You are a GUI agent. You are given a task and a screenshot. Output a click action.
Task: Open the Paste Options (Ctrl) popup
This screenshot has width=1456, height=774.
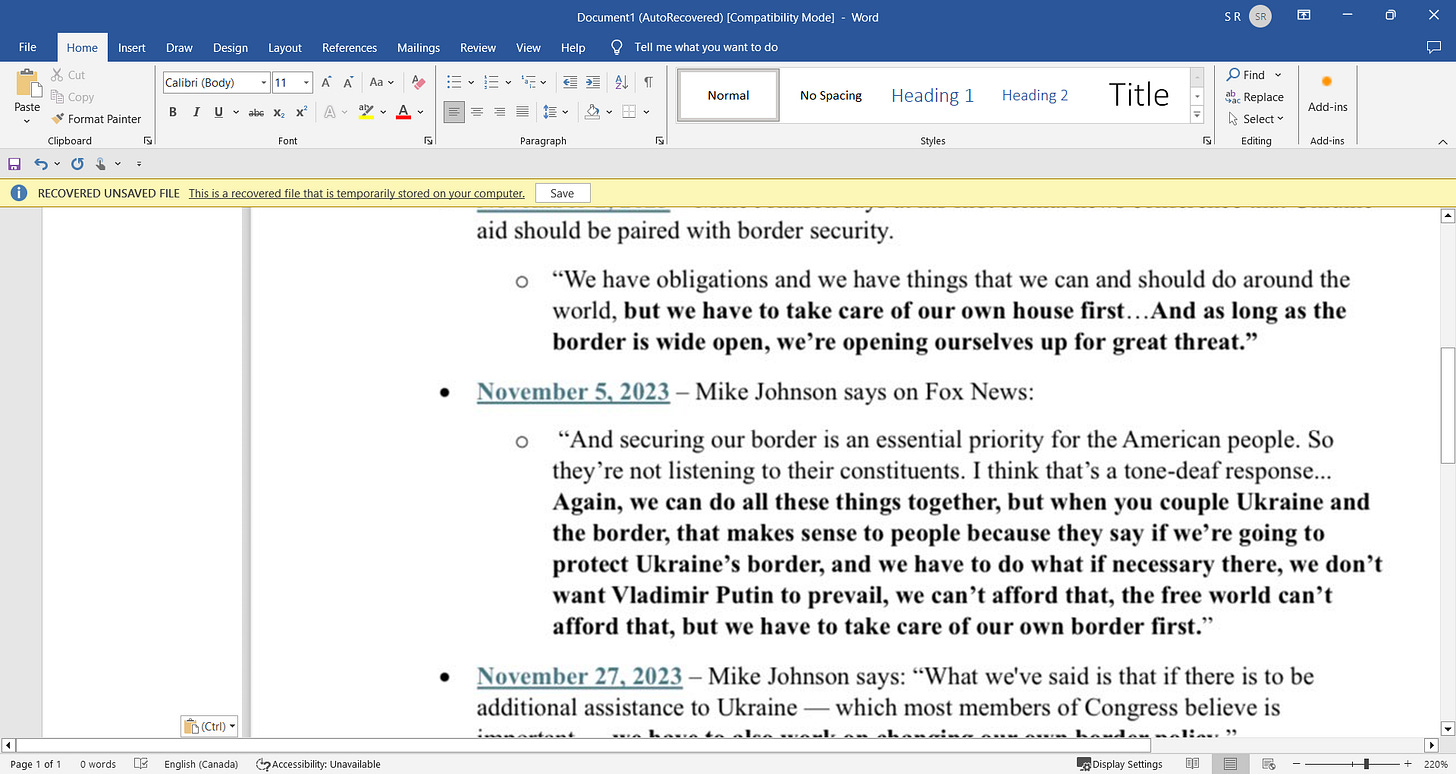(209, 726)
